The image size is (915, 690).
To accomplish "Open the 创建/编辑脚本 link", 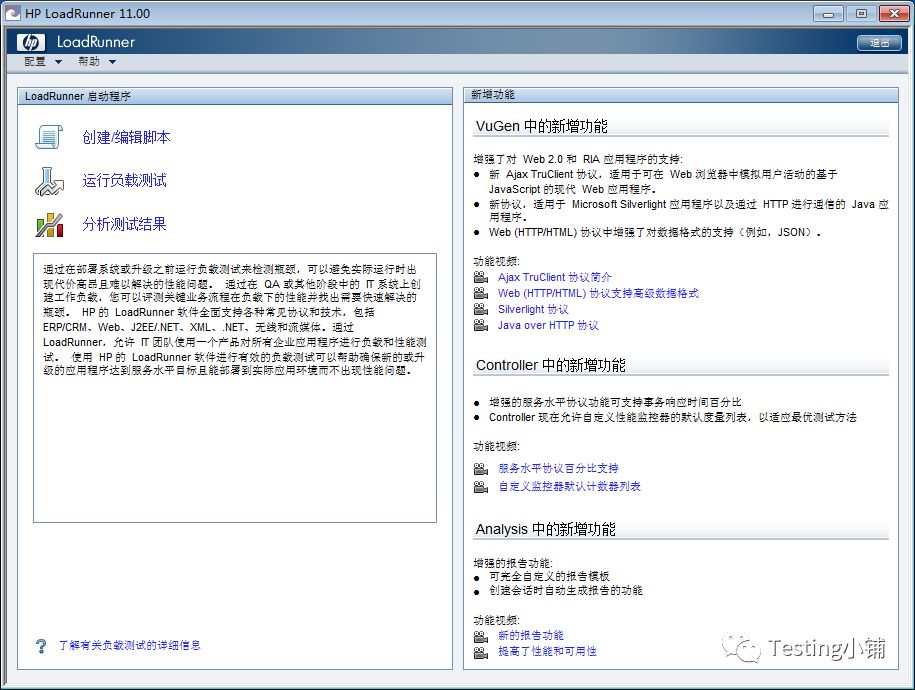I will click(126, 137).
